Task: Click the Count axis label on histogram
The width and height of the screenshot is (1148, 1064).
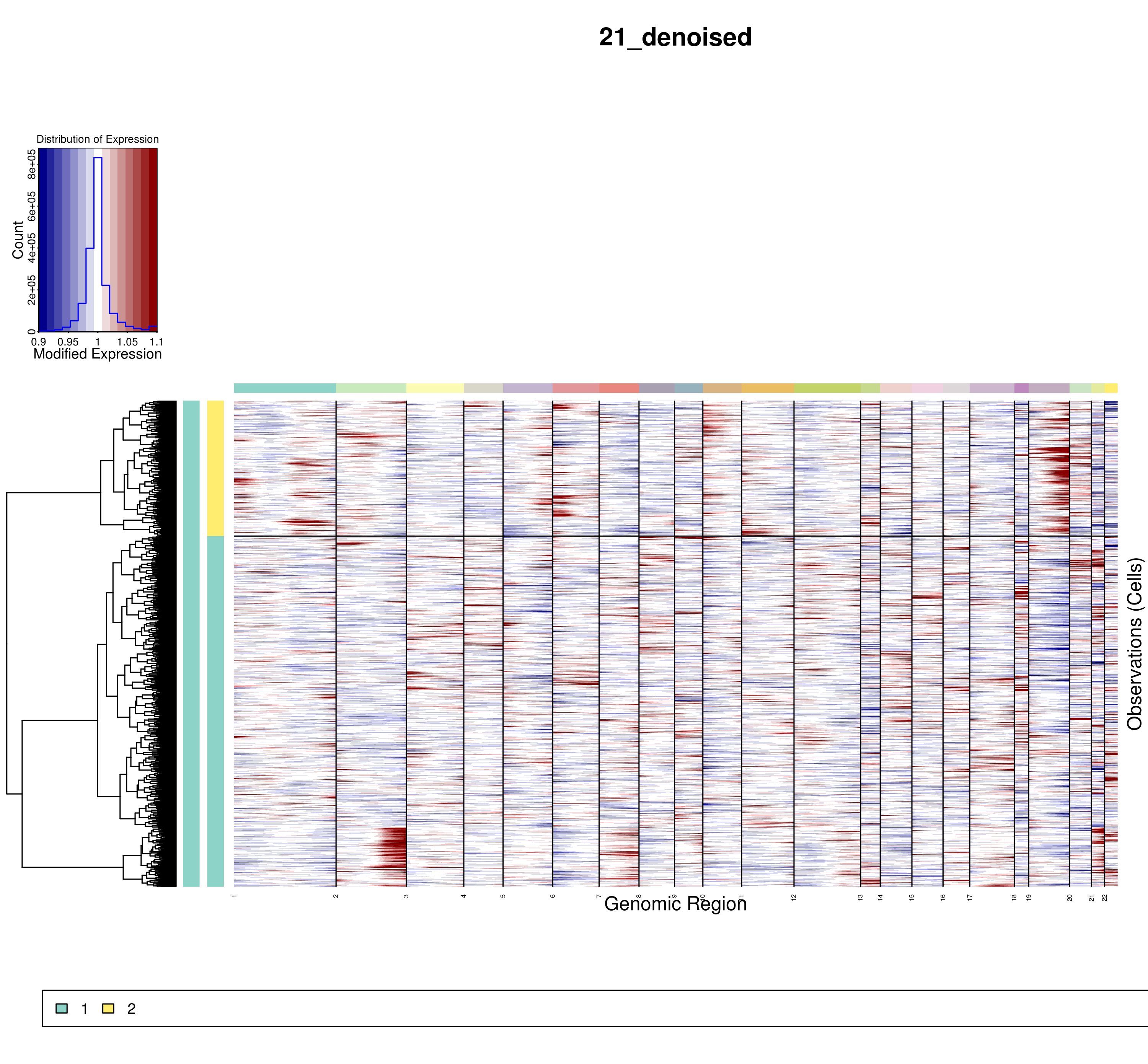Action: [x=17, y=240]
